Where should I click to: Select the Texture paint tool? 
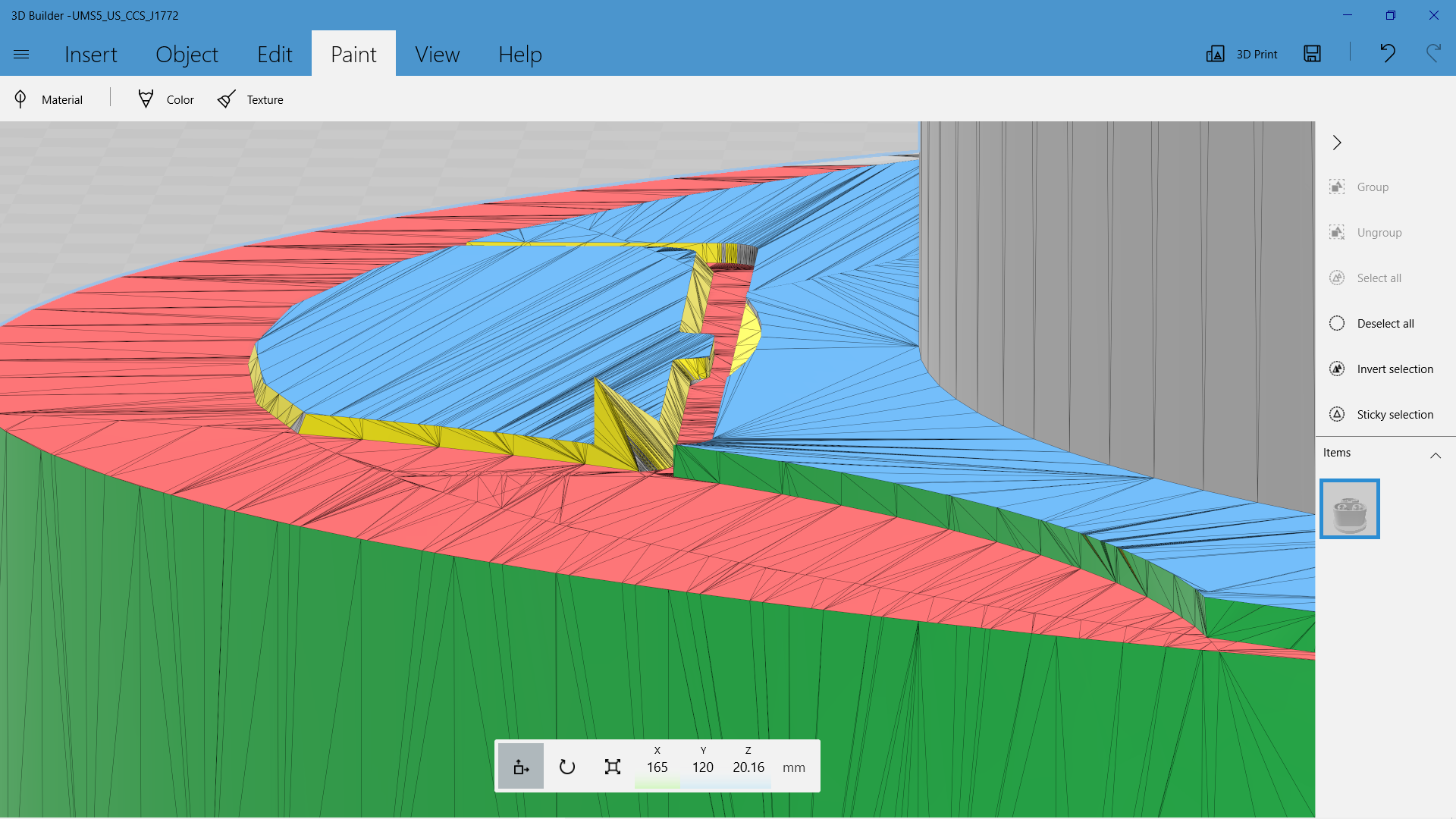(250, 99)
